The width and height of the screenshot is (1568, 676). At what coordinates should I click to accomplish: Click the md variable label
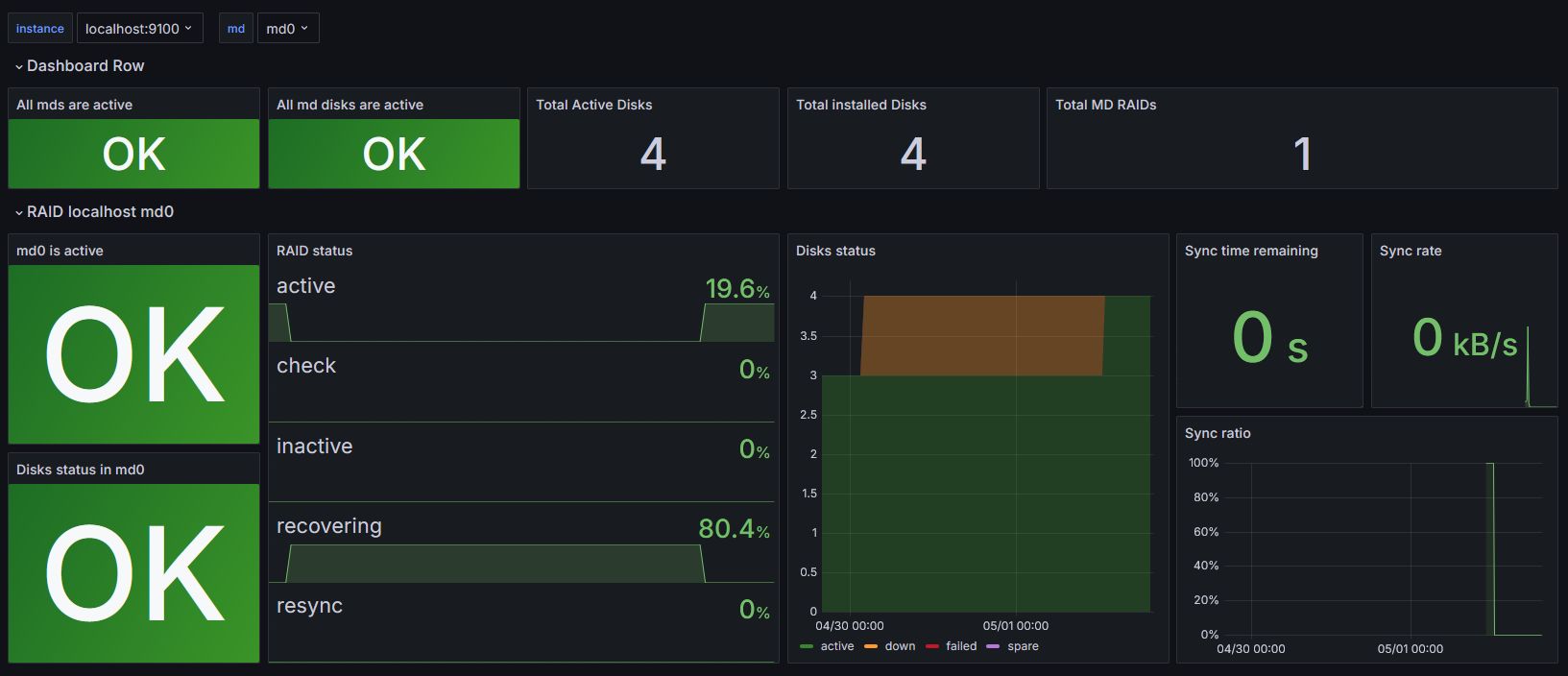coord(236,29)
